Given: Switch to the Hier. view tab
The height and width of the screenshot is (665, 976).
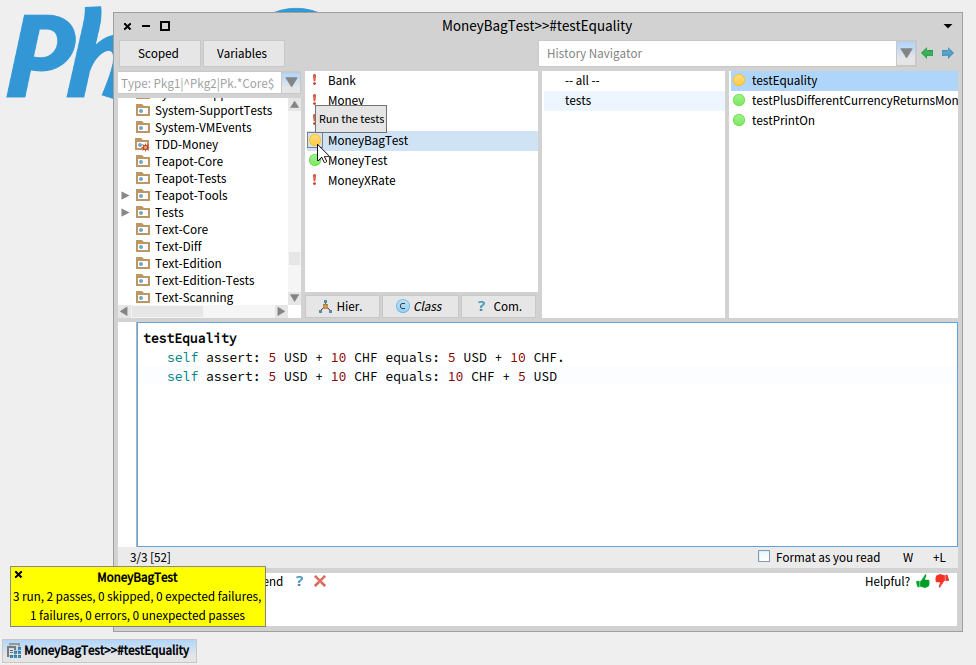Looking at the screenshot, I should click(x=342, y=306).
